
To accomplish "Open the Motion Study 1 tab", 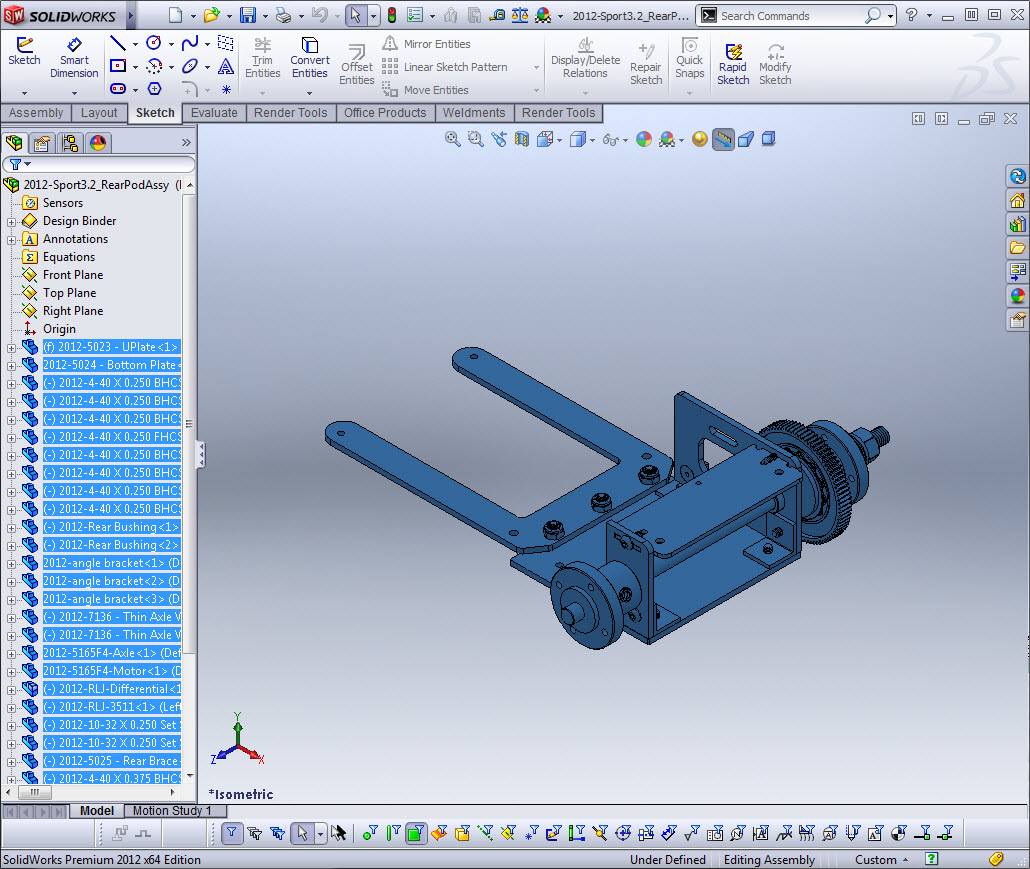I will click(172, 811).
